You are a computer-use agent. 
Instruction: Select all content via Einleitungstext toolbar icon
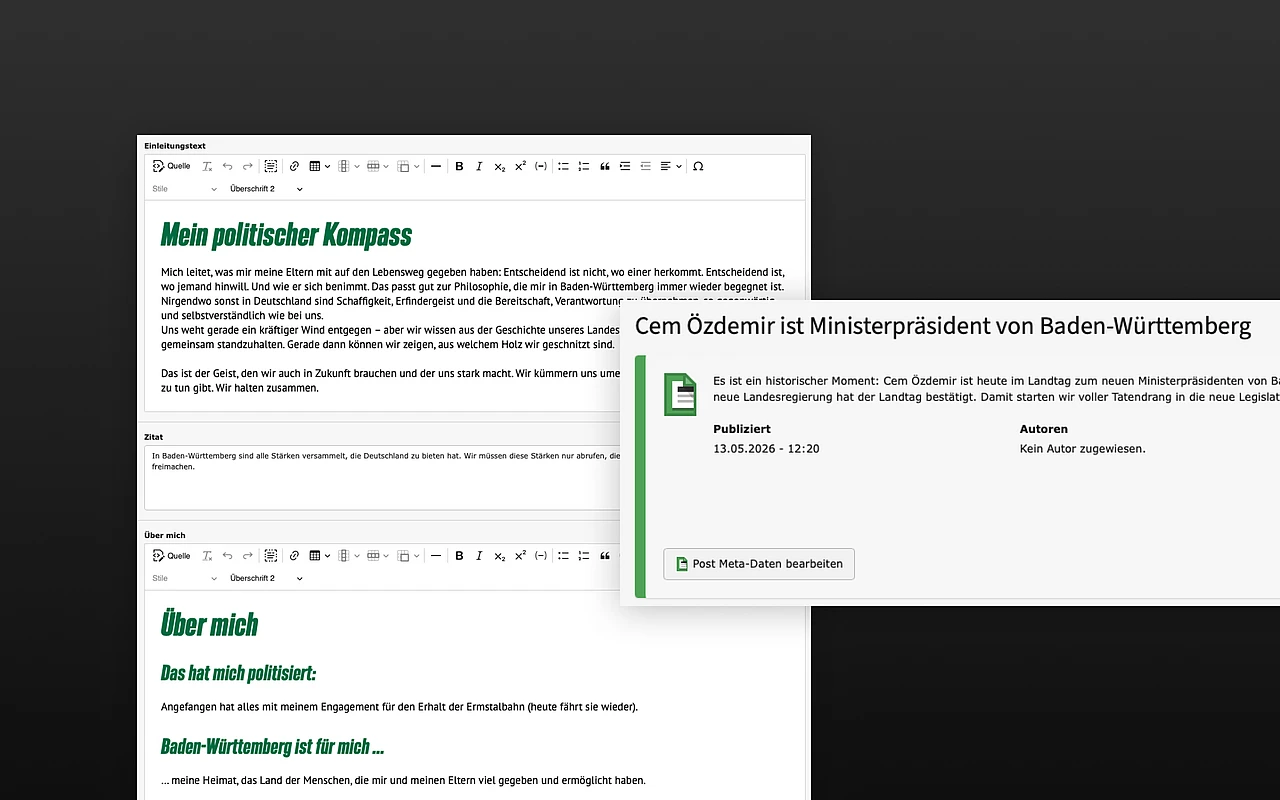click(x=270, y=166)
